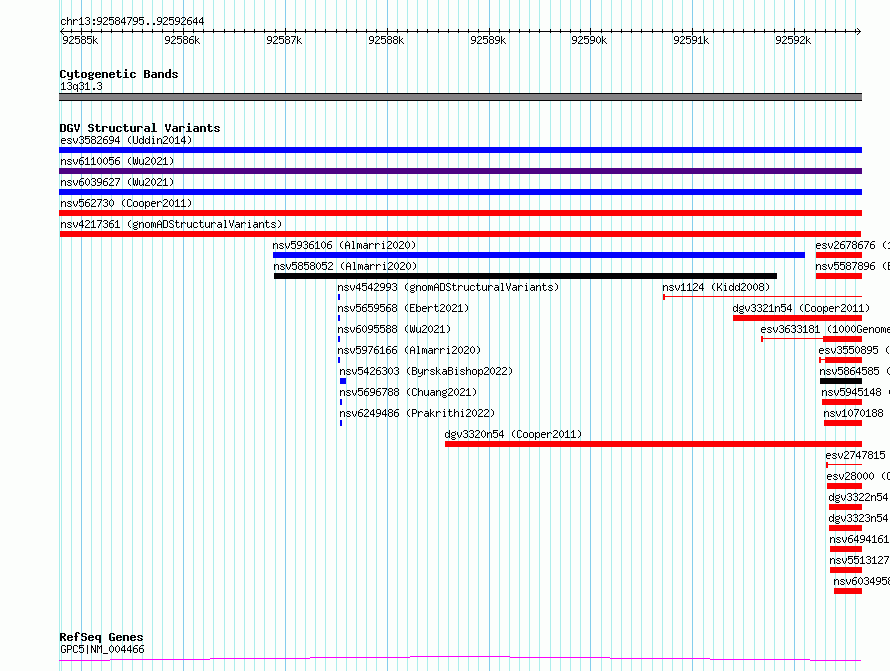Image resolution: width=890 pixels, height=671 pixels.
Task: Click the dgv3323n54 variant label
Action: tap(858, 518)
